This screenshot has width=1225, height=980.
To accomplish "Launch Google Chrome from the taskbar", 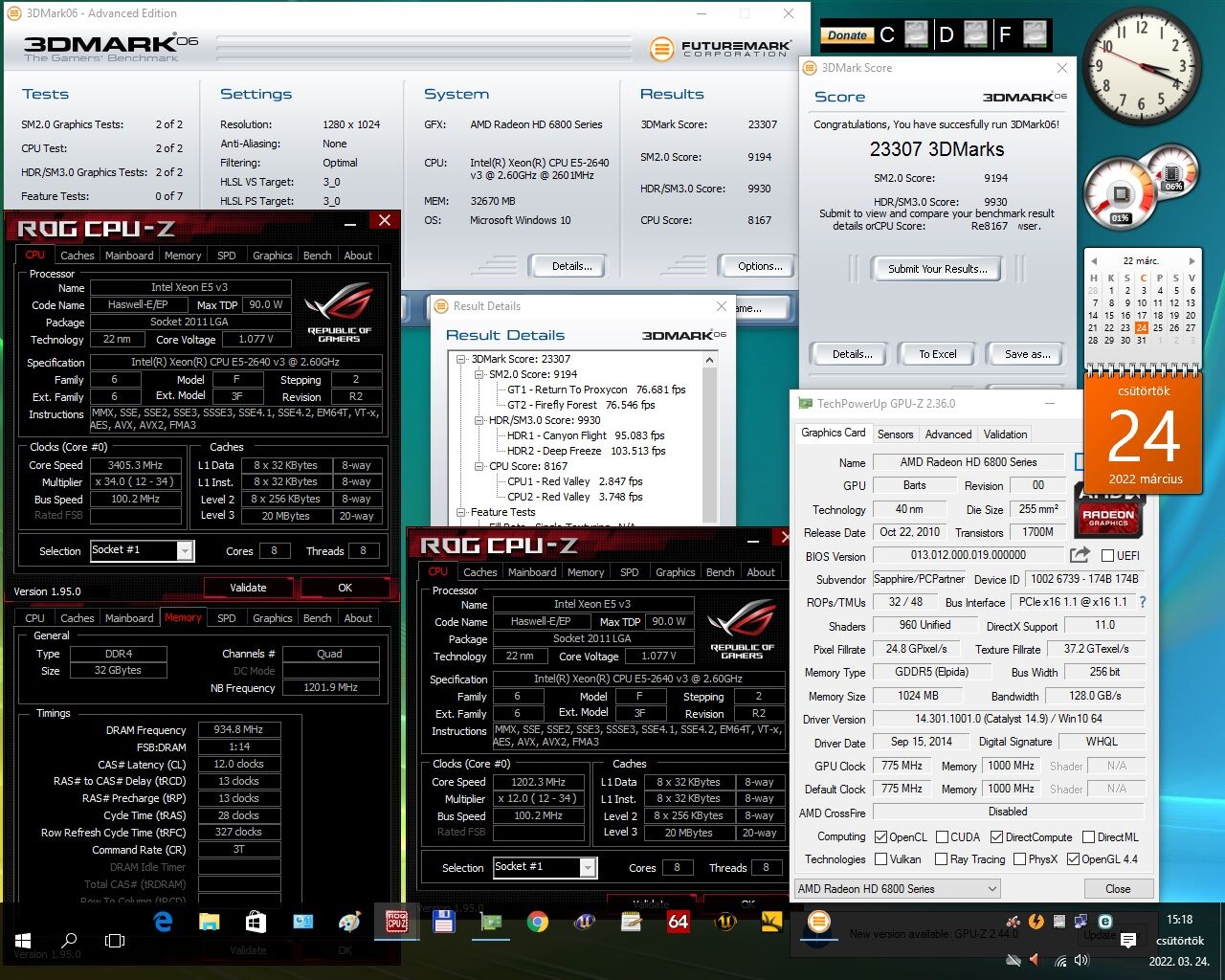I will pyautogui.click(x=538, y=922).
